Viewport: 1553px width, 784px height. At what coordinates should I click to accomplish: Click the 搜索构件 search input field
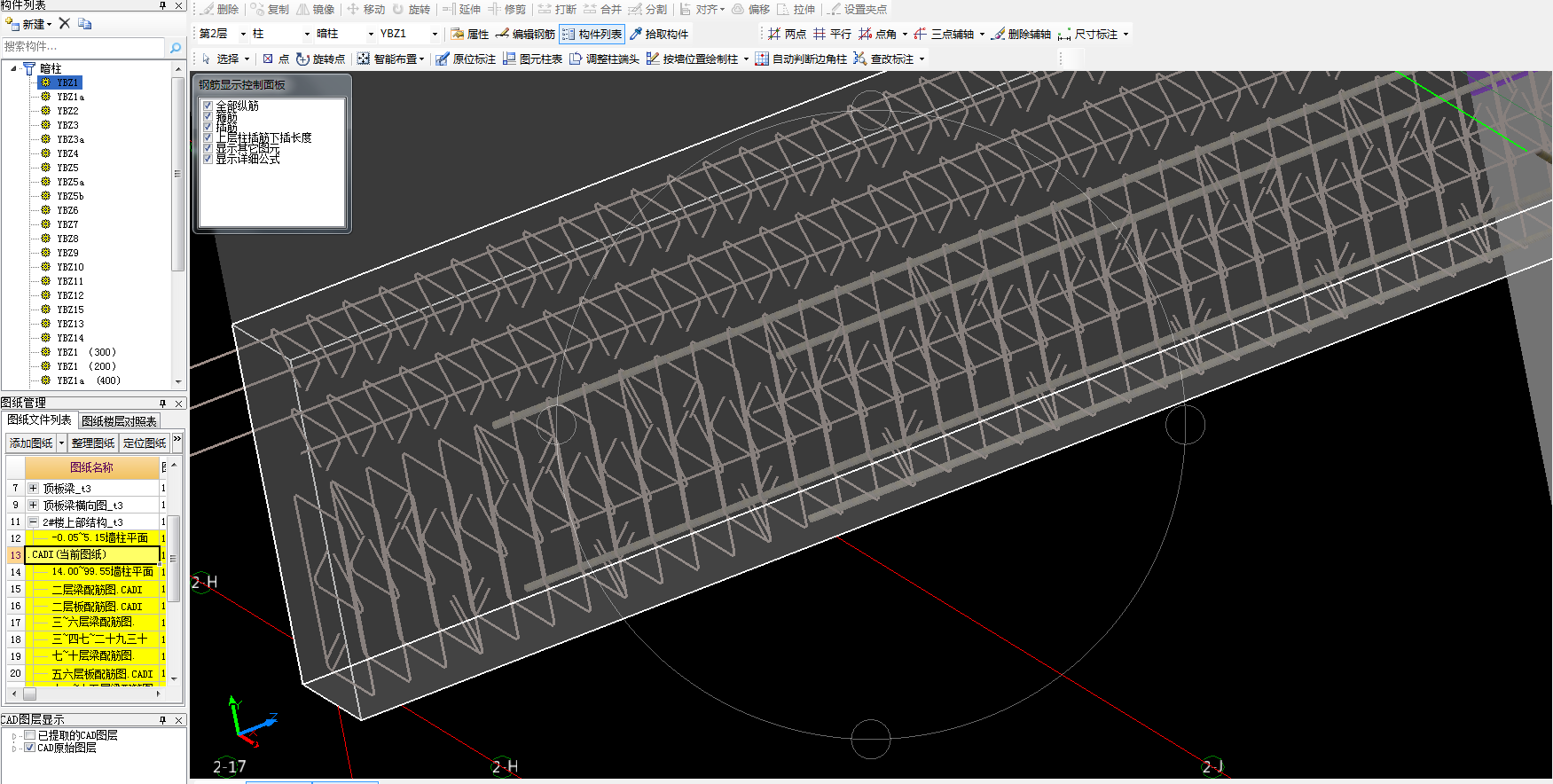[x=83, y=47]
